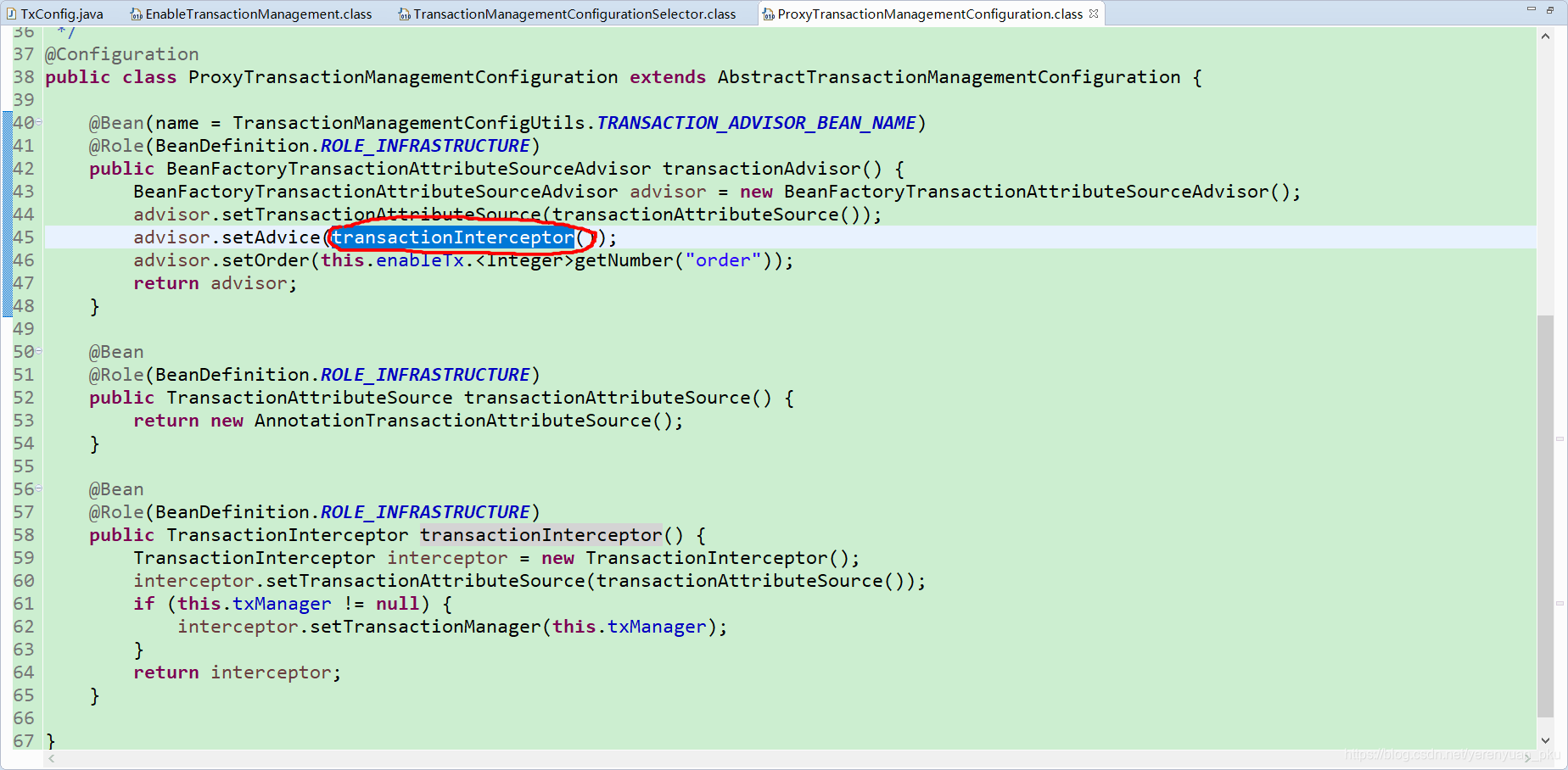The image size is (1568, 770).
Task: Click line number 45 in the gutter
Action: click(24, 237)
